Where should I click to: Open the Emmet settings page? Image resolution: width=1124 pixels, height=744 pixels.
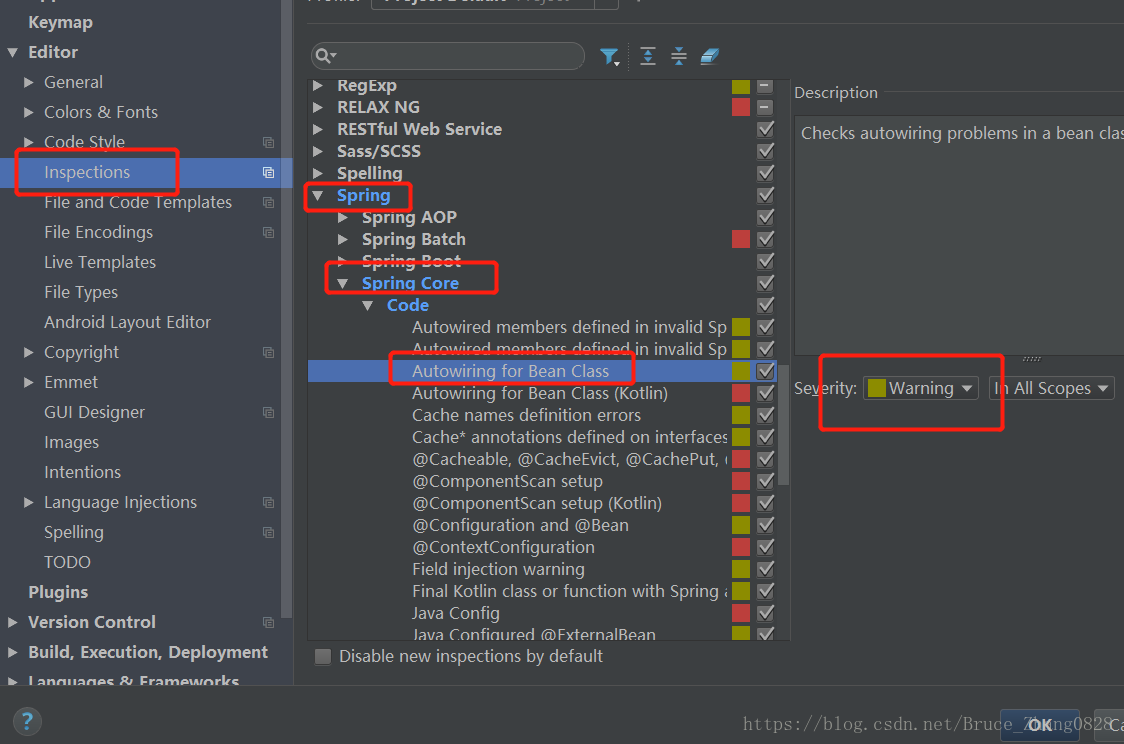71,382
